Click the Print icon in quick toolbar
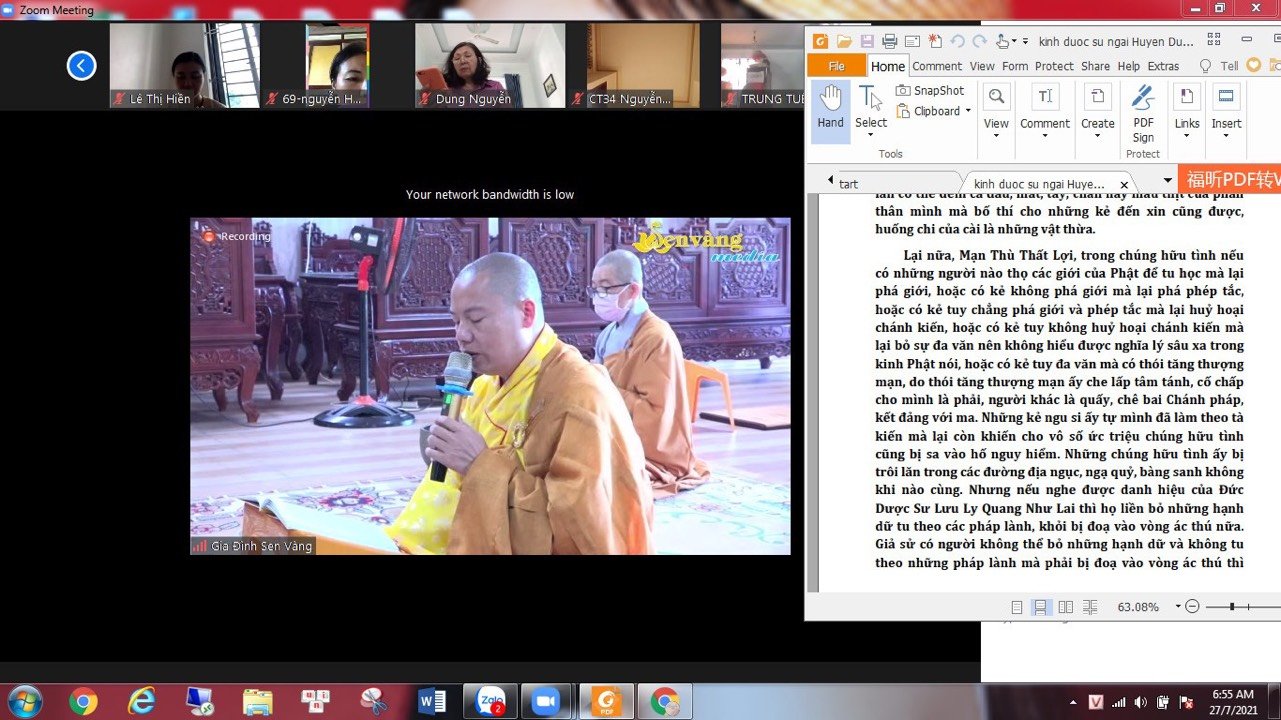Image resolution: width=1281 pixels, height=720 pixels. (889, 41)
